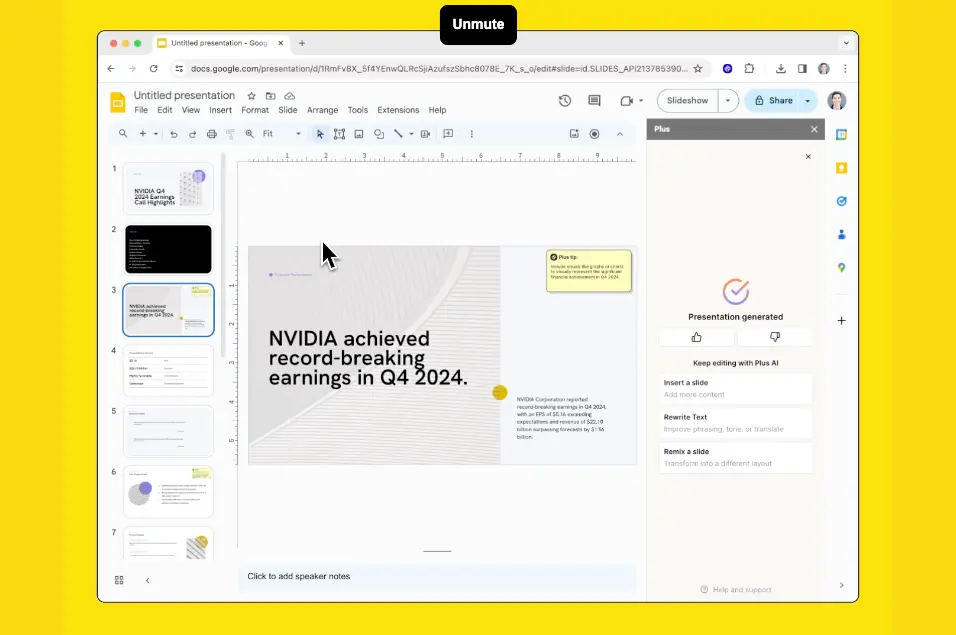Screen dimensions: 956x635
Task: Get add-ons with plus side icon
Action: [841, 321]
